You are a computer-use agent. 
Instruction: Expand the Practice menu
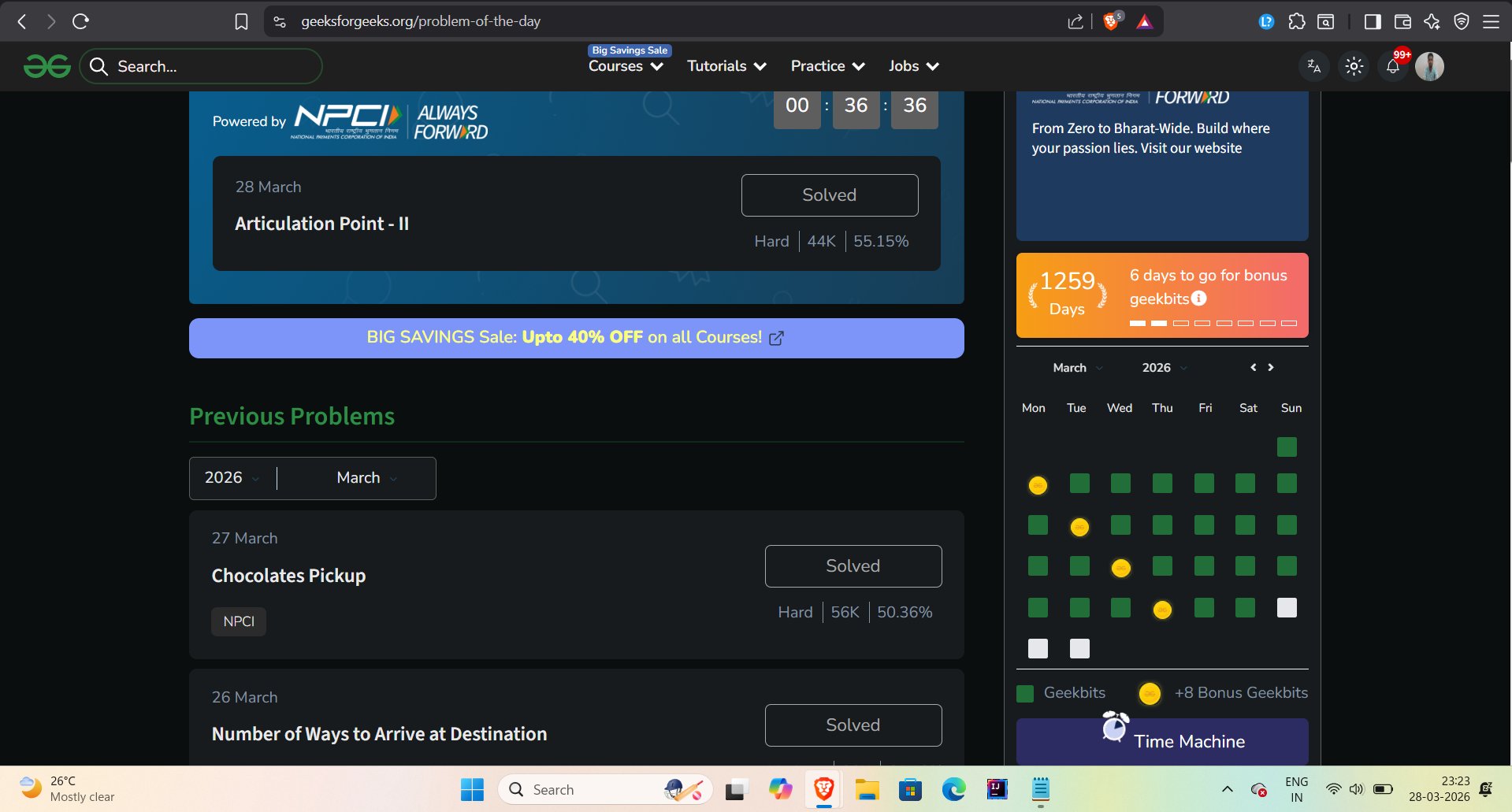pos(827,66)
